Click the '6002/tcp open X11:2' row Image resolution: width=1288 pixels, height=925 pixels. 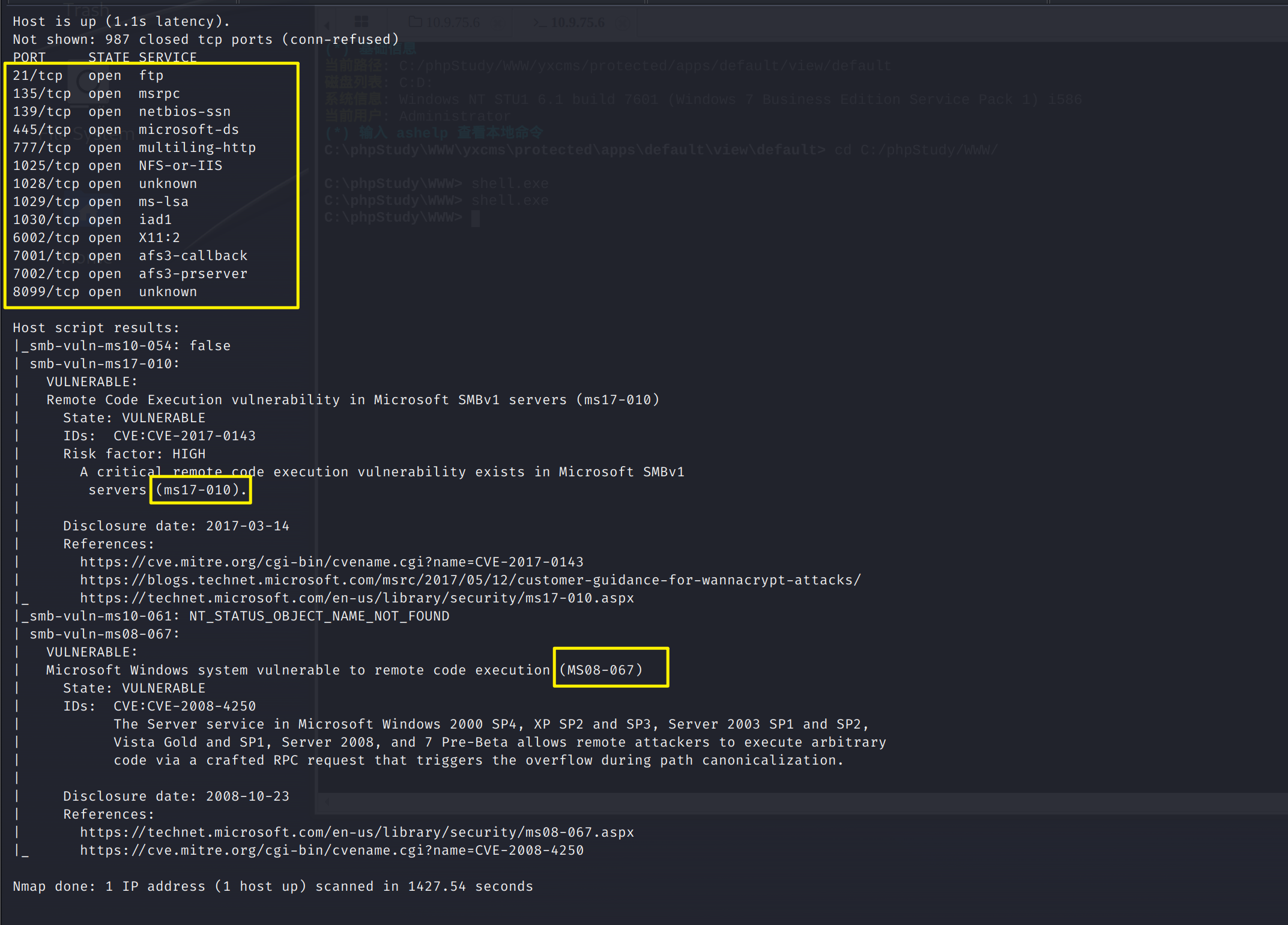pyautogui.click(x=97, y=238)
